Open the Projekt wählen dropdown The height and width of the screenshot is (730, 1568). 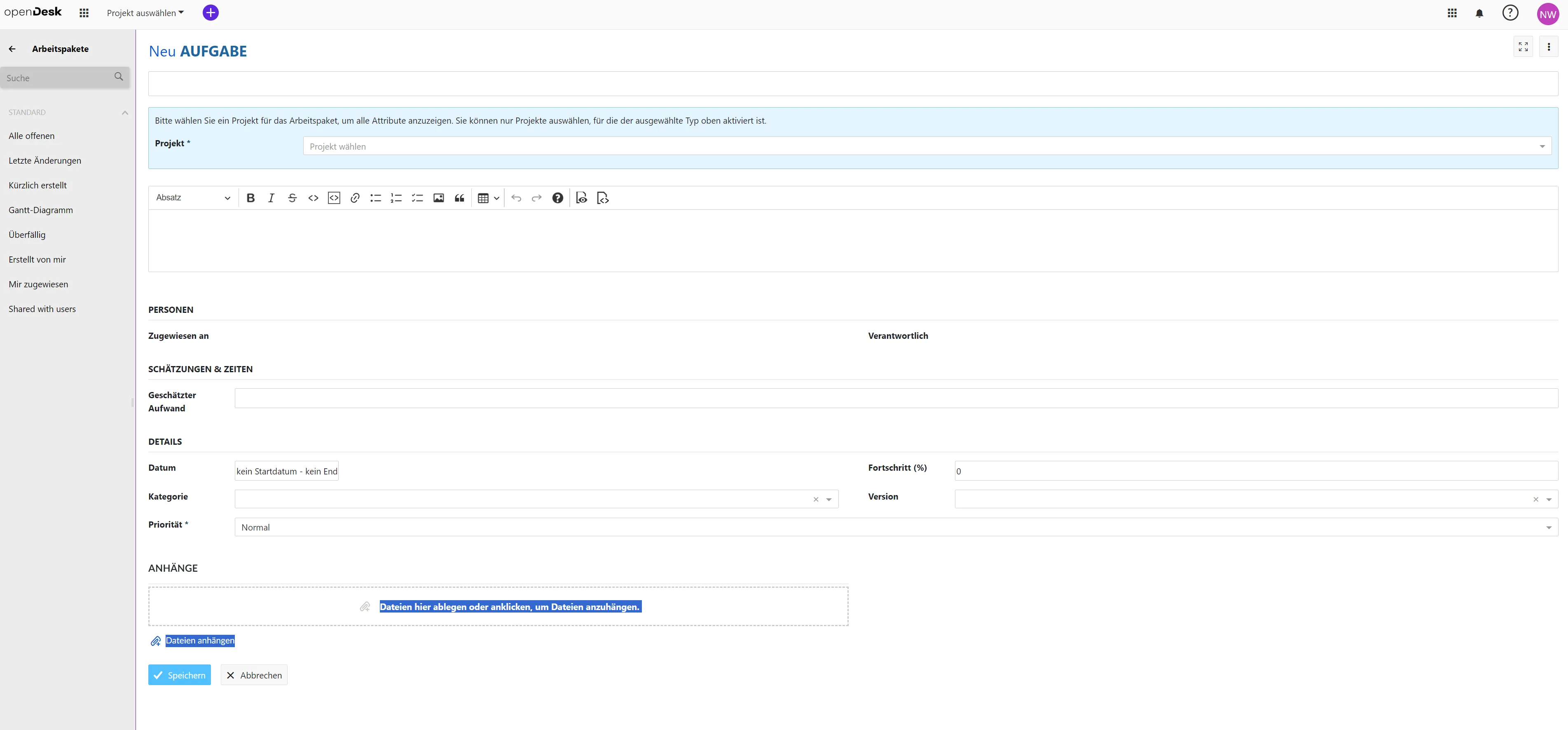click(927, 146)
